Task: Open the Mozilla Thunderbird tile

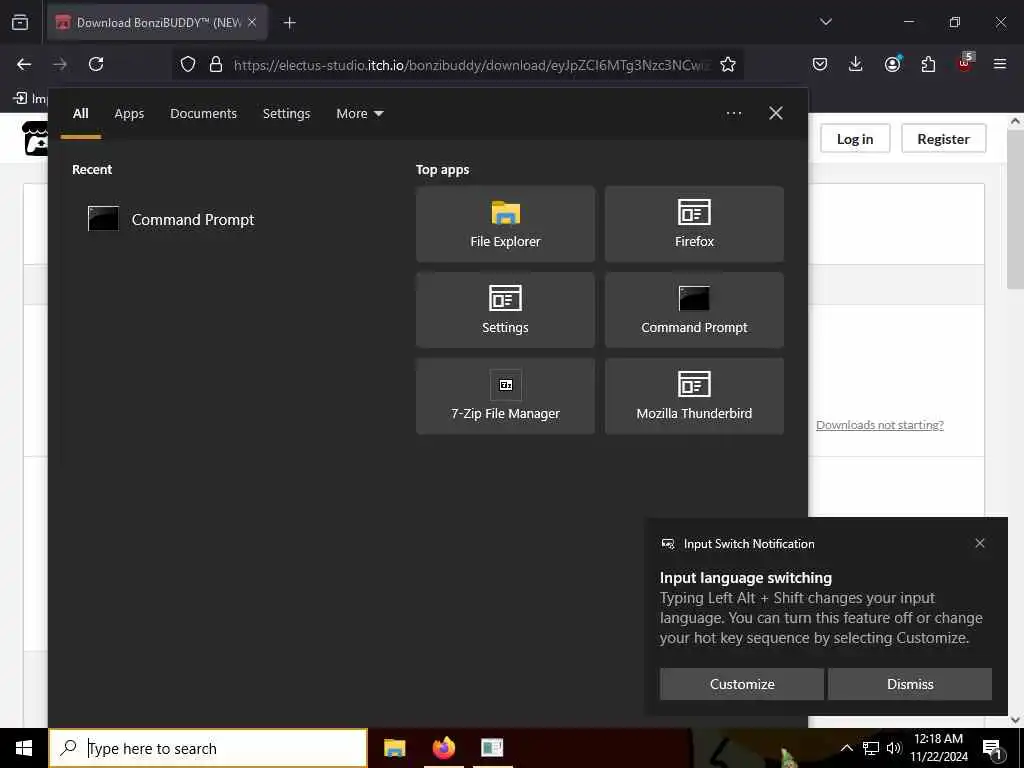Action: [694, 396]
